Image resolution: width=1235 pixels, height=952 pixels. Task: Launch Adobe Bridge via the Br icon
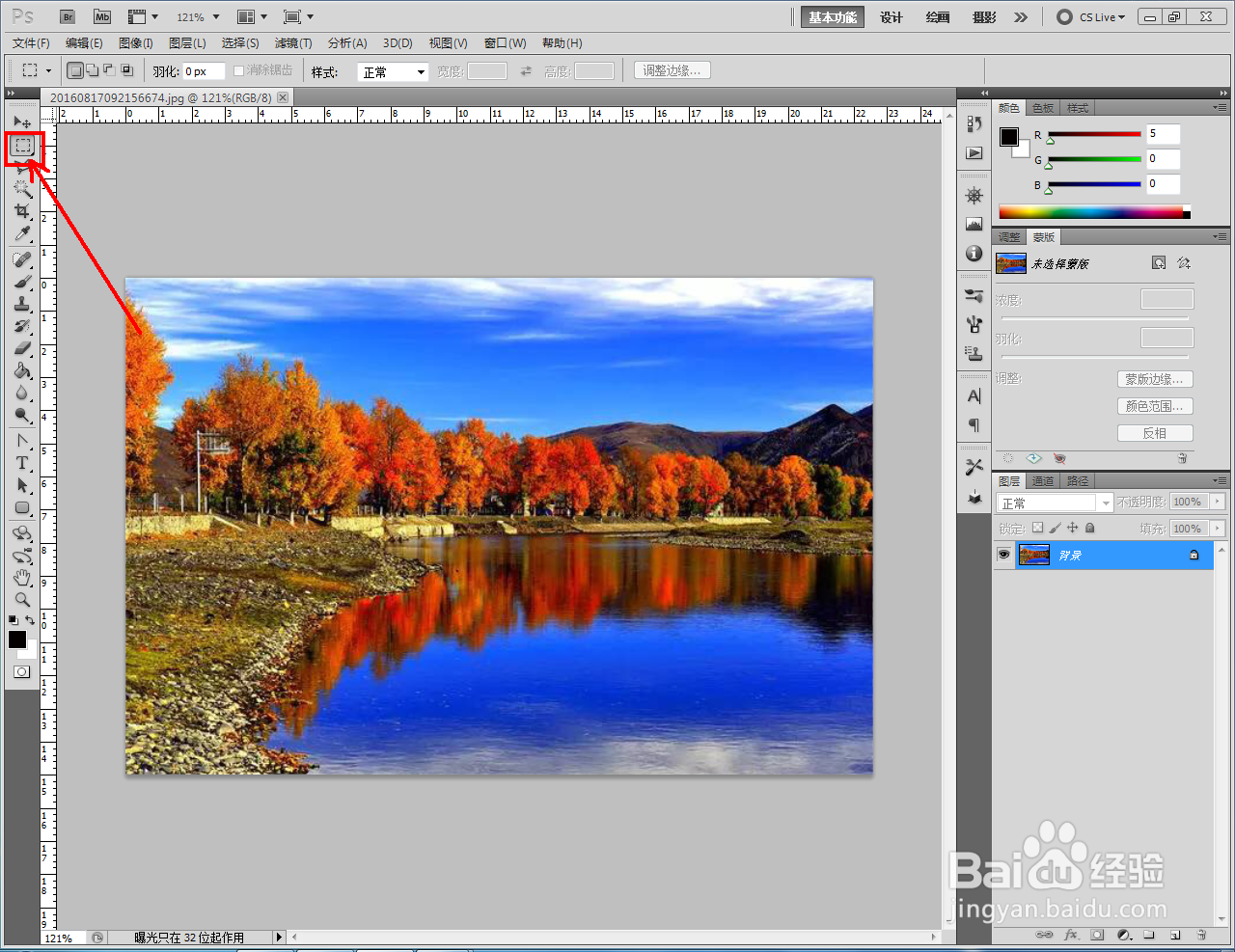click(67, 16)
